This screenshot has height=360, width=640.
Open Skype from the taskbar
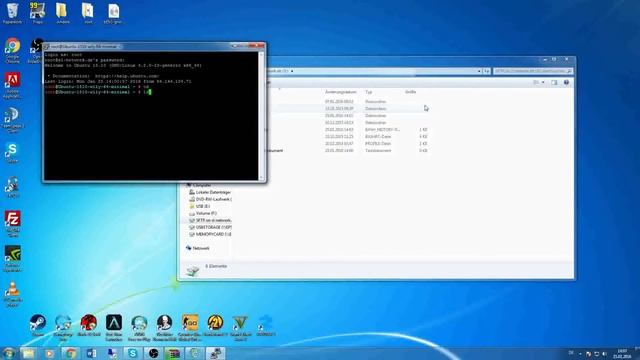pos(133,353)
